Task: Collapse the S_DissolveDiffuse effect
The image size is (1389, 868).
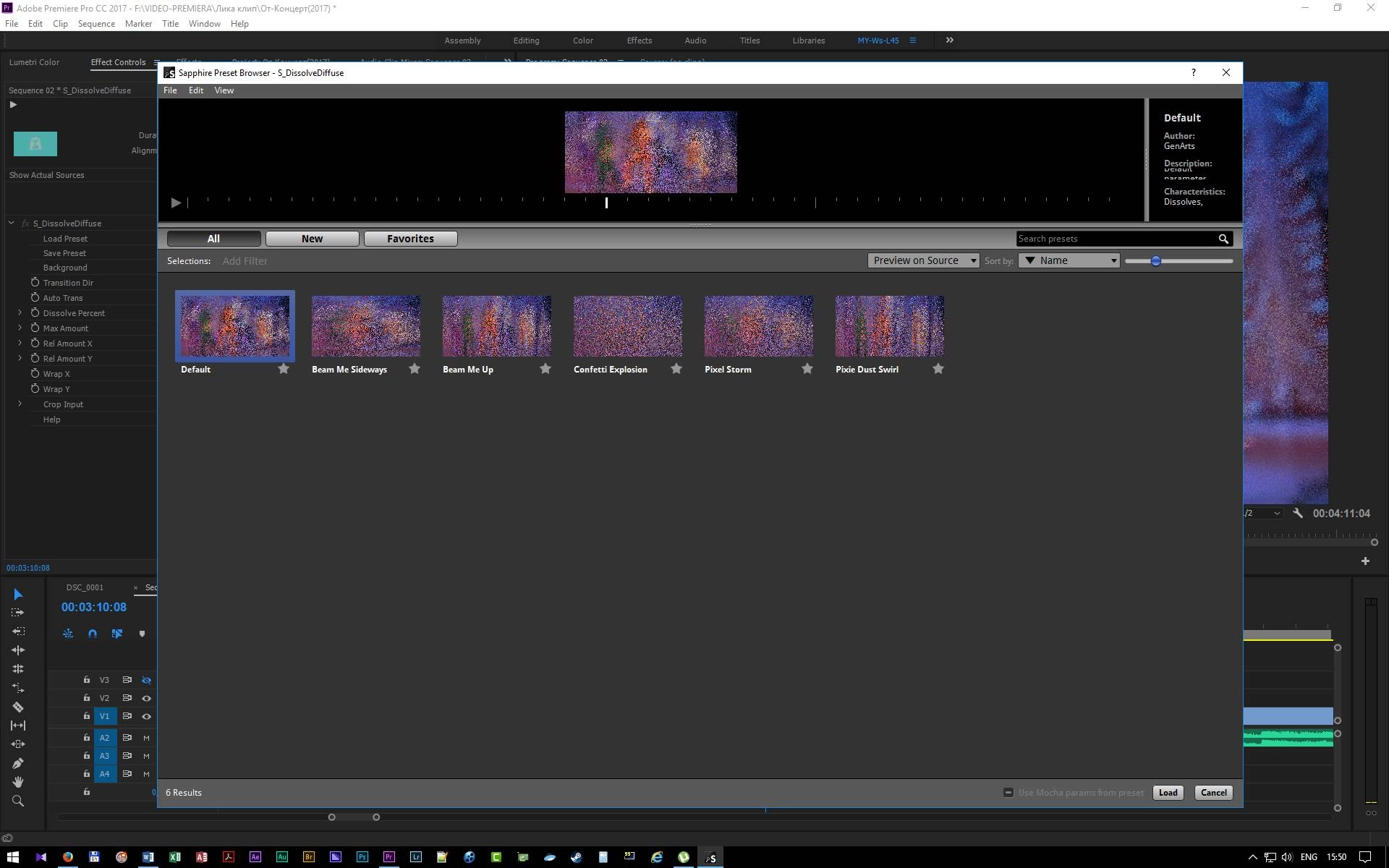Action: point(12,223)
